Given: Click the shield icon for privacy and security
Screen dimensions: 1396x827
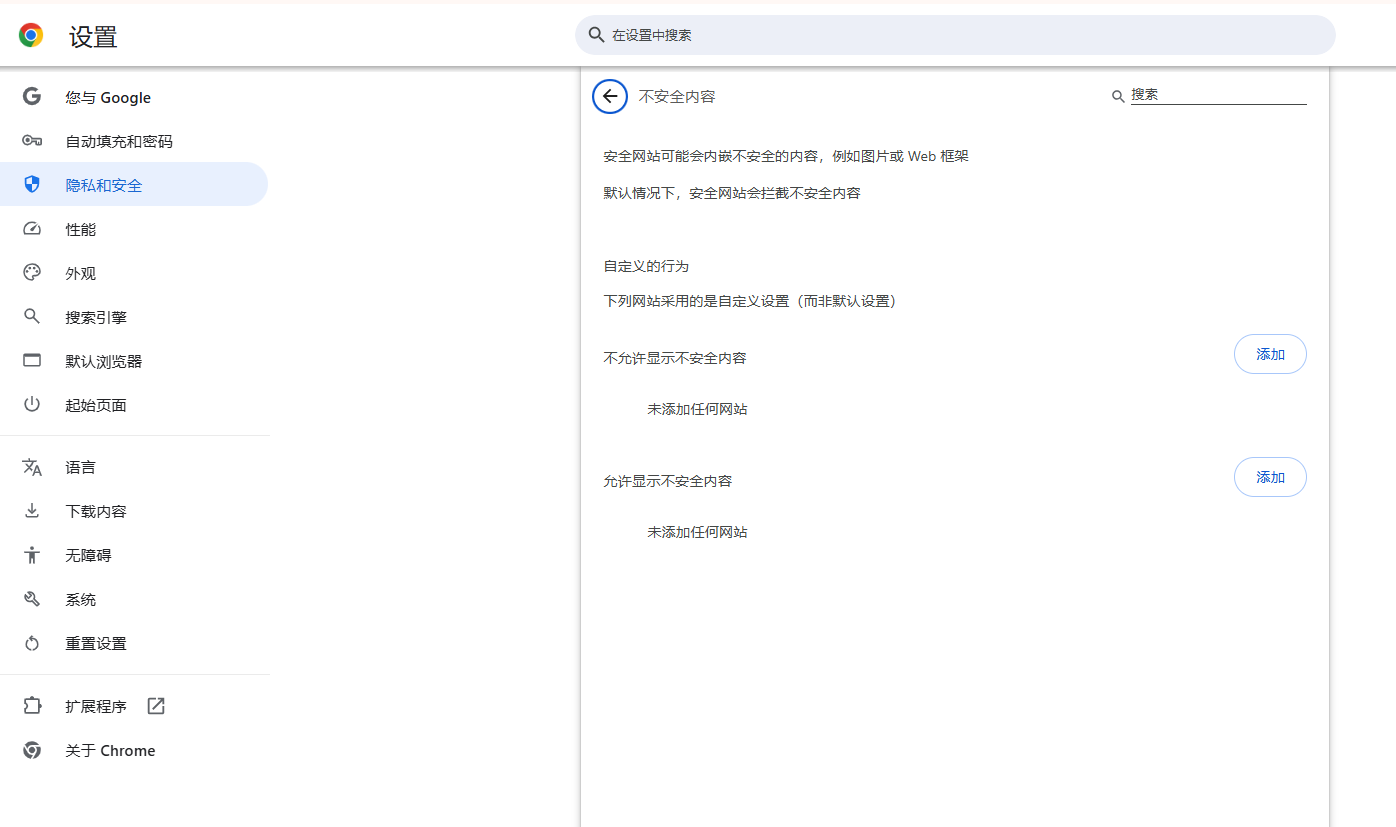Looking at the screenshot, I should 32,185.
